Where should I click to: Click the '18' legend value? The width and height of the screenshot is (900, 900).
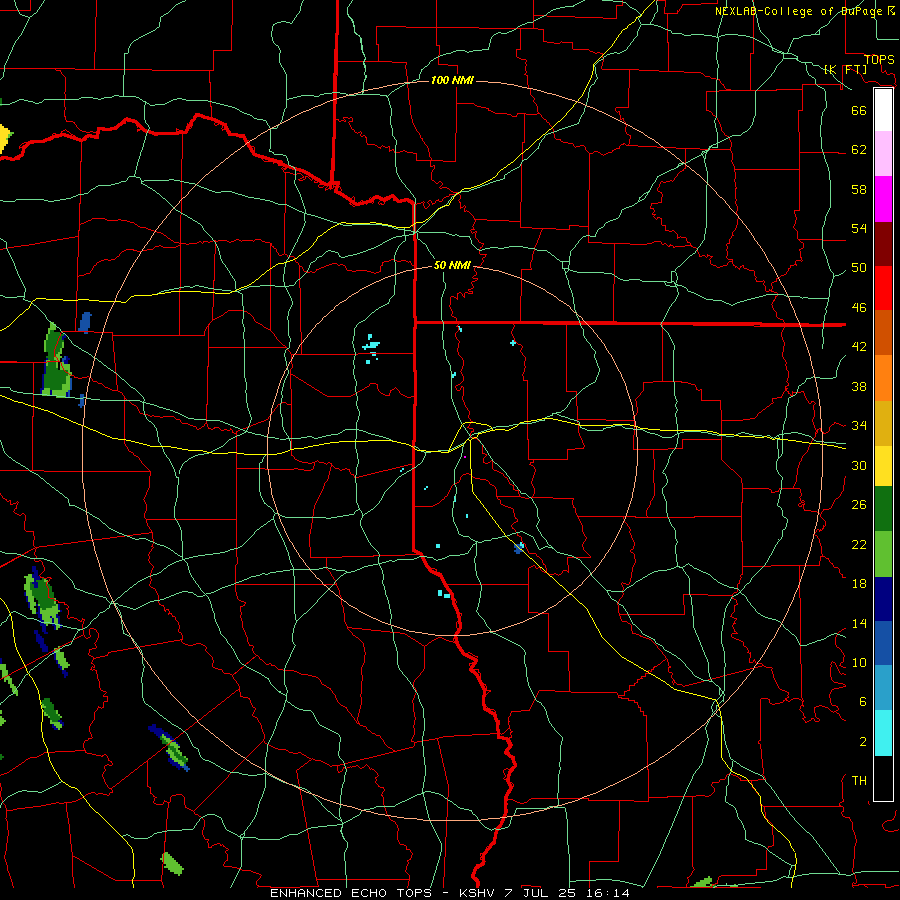tap(859, 584)
